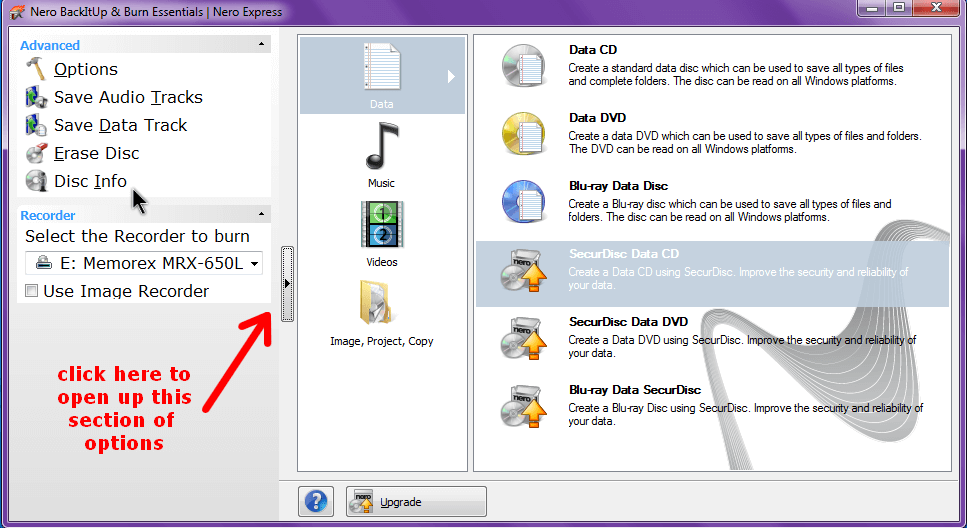Click the Data DVD description text
Image resolution: width=967 pixels, height=528 pixels.
point(745,142)
